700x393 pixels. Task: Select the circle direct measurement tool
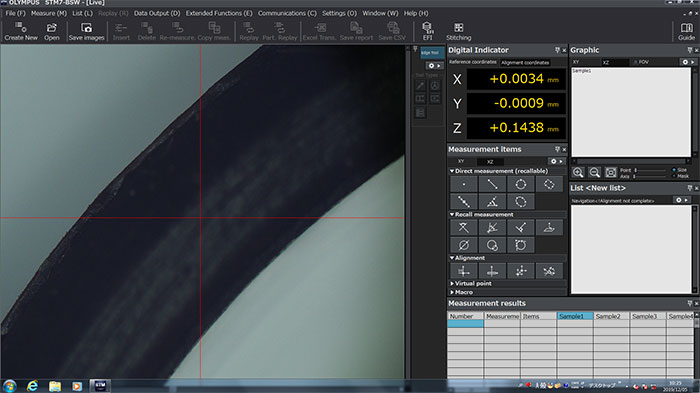click(521, 184)
